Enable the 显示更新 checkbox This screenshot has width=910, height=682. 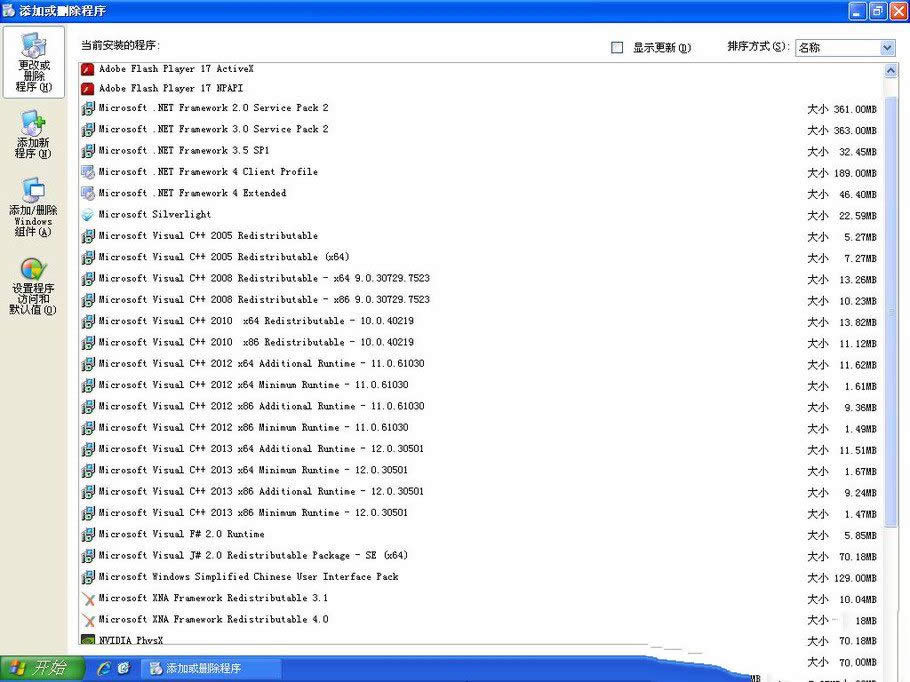pos(617,47)
